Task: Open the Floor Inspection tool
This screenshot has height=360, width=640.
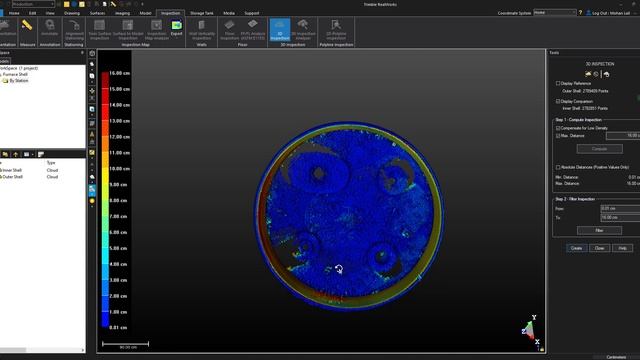Action: (229, 29)
